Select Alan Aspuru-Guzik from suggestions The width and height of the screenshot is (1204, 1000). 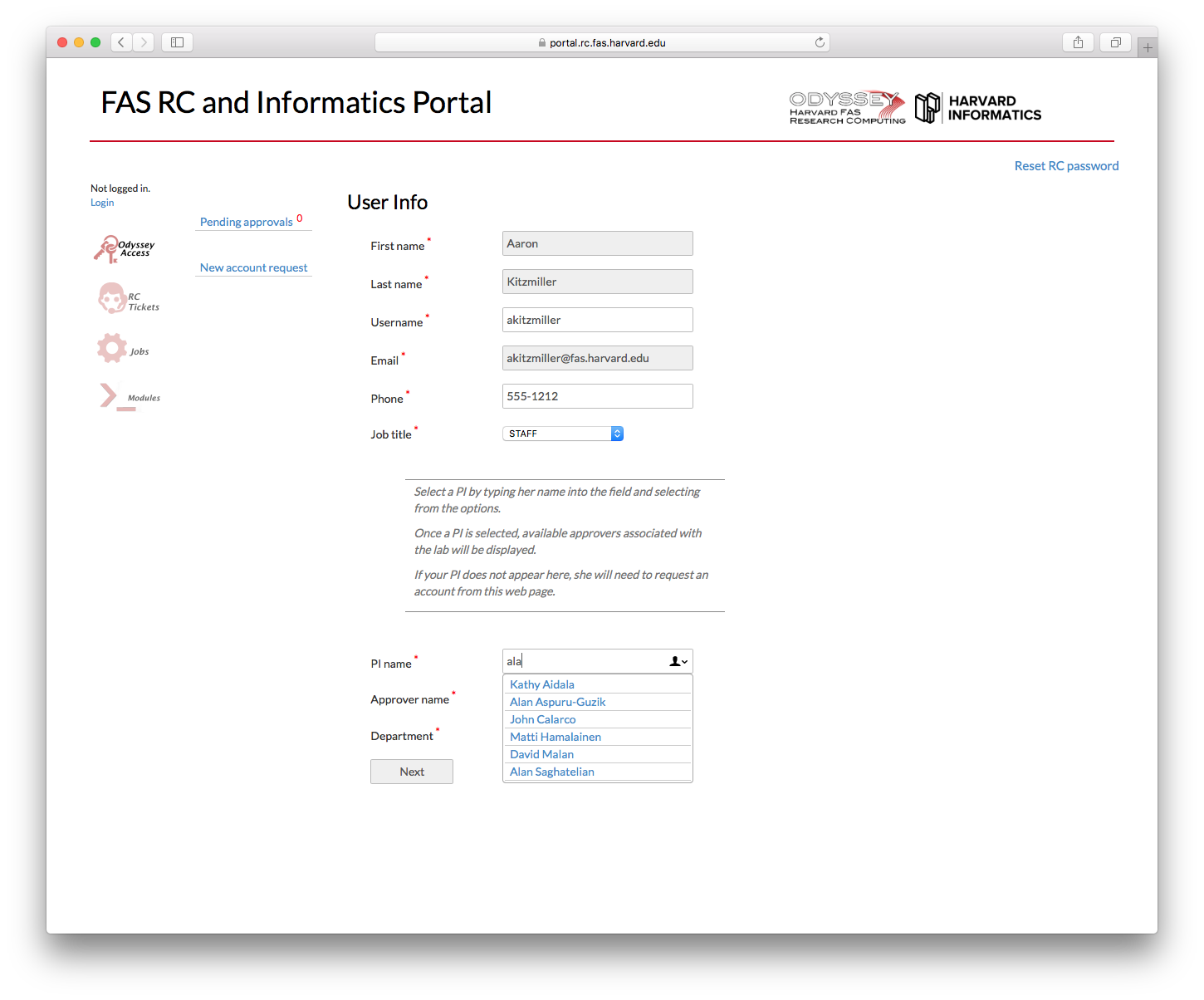tap(557, 702)
